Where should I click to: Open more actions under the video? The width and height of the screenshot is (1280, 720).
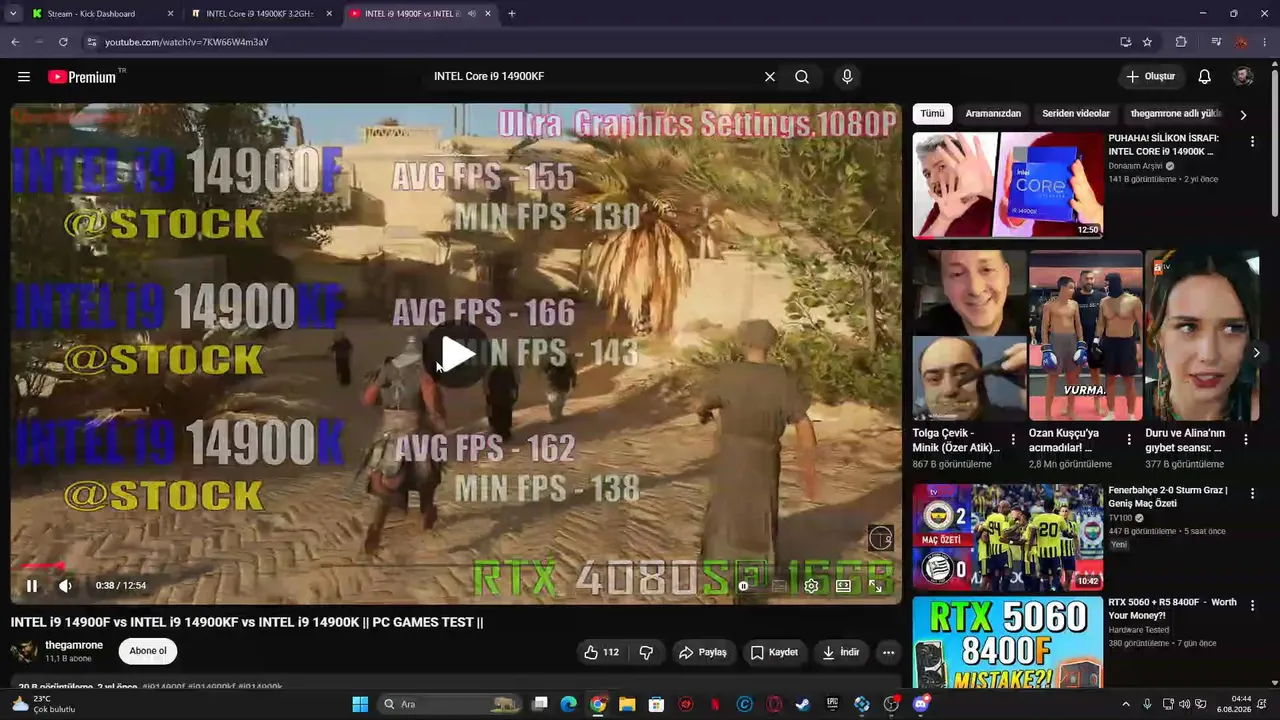click(888, 652)
